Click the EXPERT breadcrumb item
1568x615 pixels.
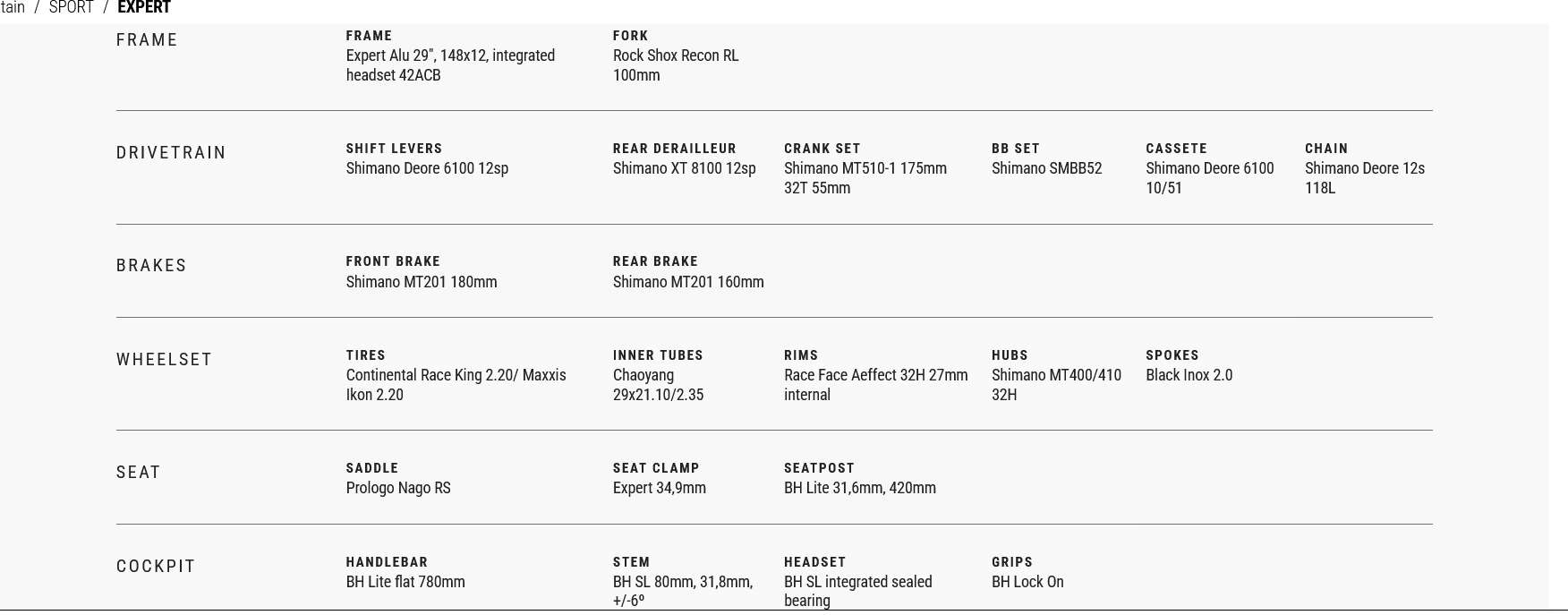coord(144,8)
